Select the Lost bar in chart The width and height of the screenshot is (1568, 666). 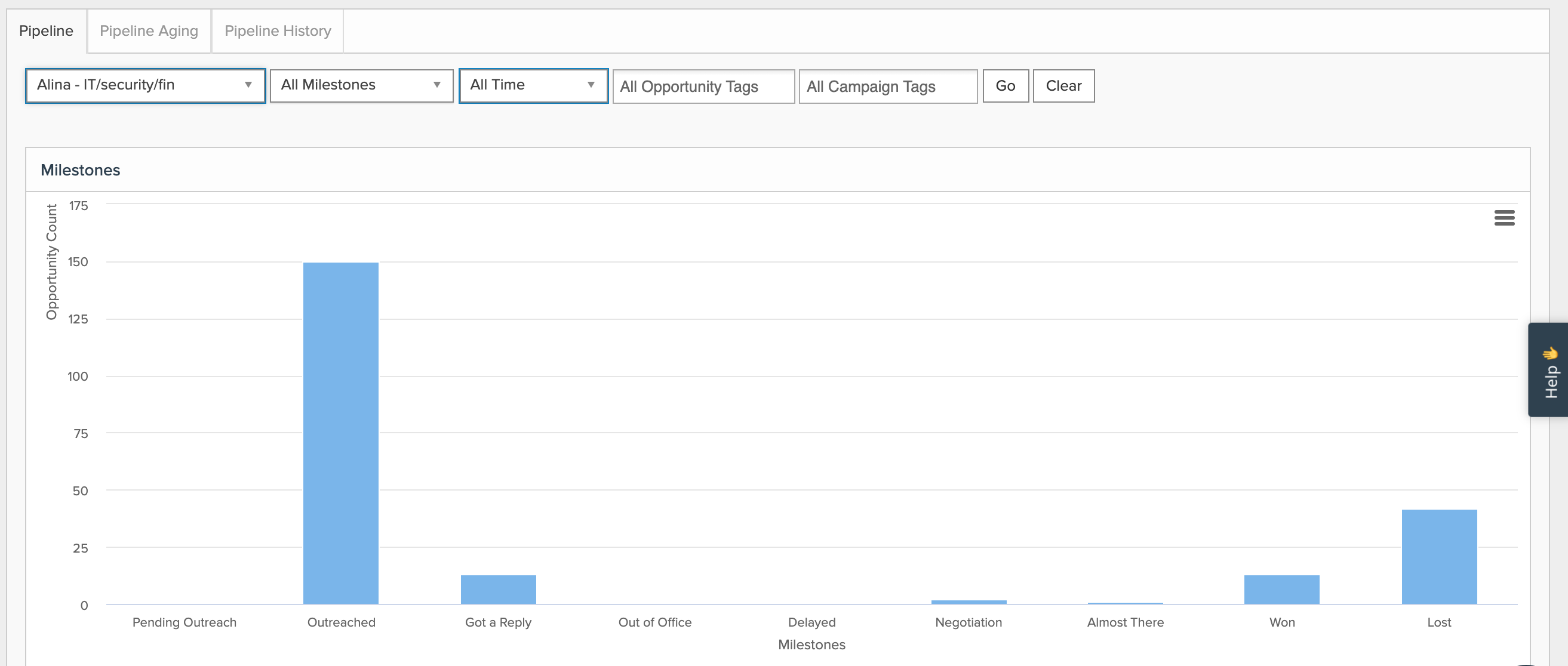tap(1439, 557)
